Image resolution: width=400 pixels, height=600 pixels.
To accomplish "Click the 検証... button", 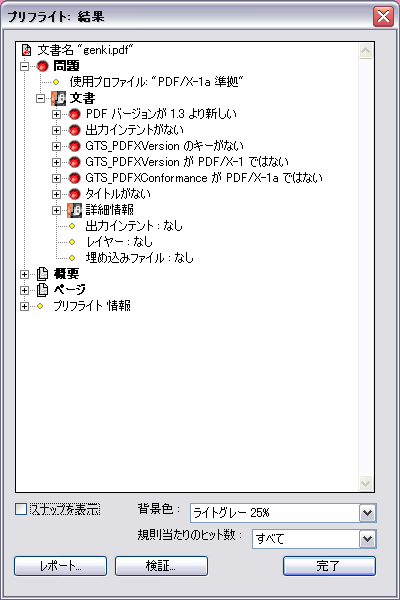I will [161, 566].
